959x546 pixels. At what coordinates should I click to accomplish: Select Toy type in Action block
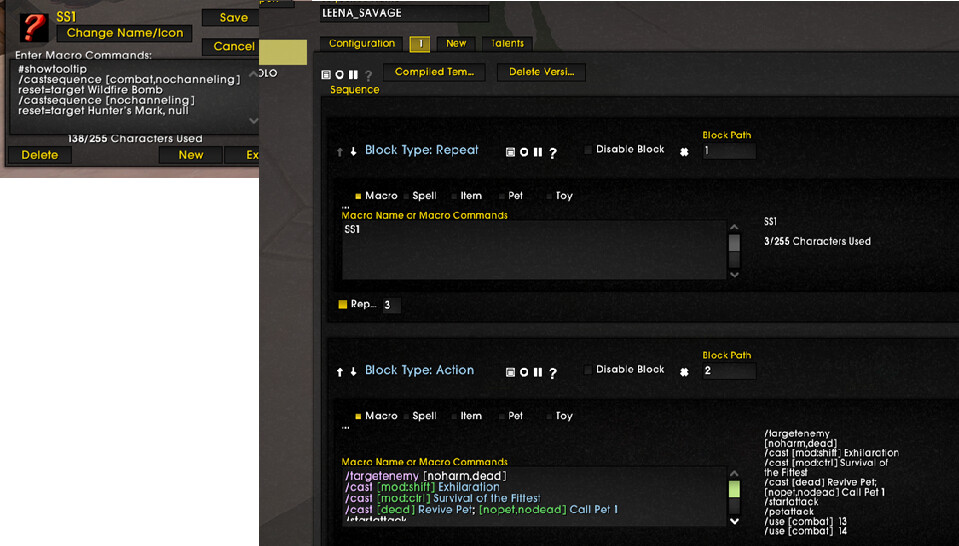549,416
